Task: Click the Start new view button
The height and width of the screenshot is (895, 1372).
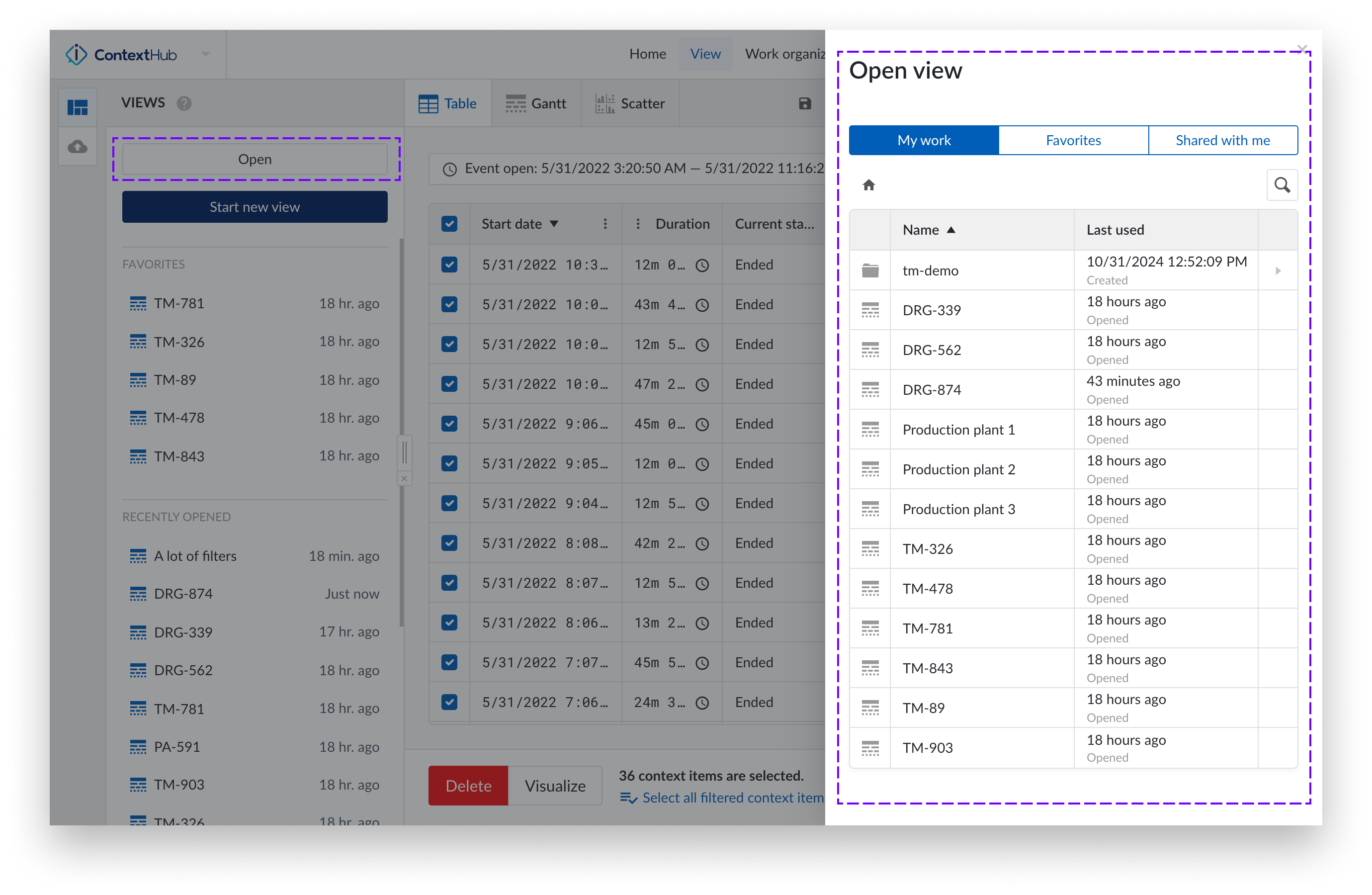Action: tap(254, 207)
